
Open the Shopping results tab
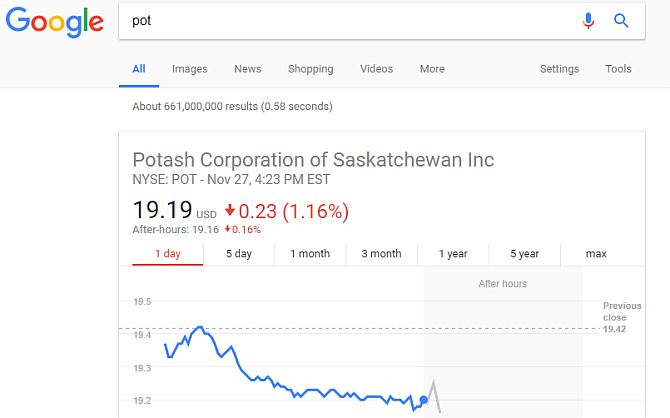click(311, 69)
